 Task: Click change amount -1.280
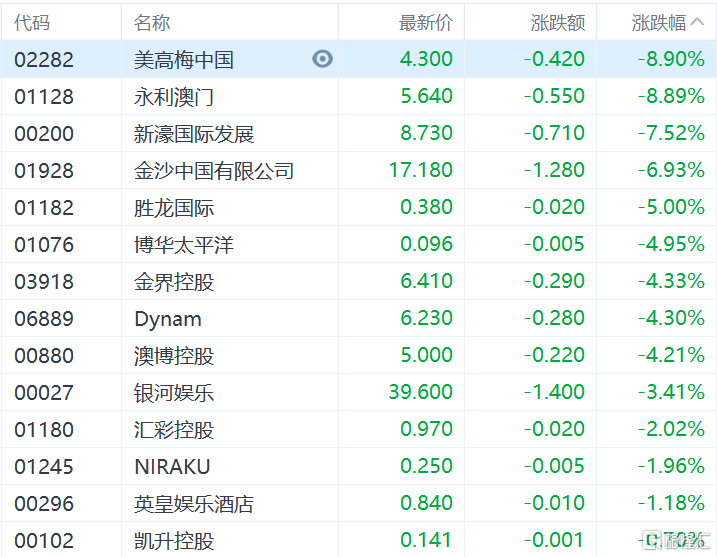pos(554,170)
